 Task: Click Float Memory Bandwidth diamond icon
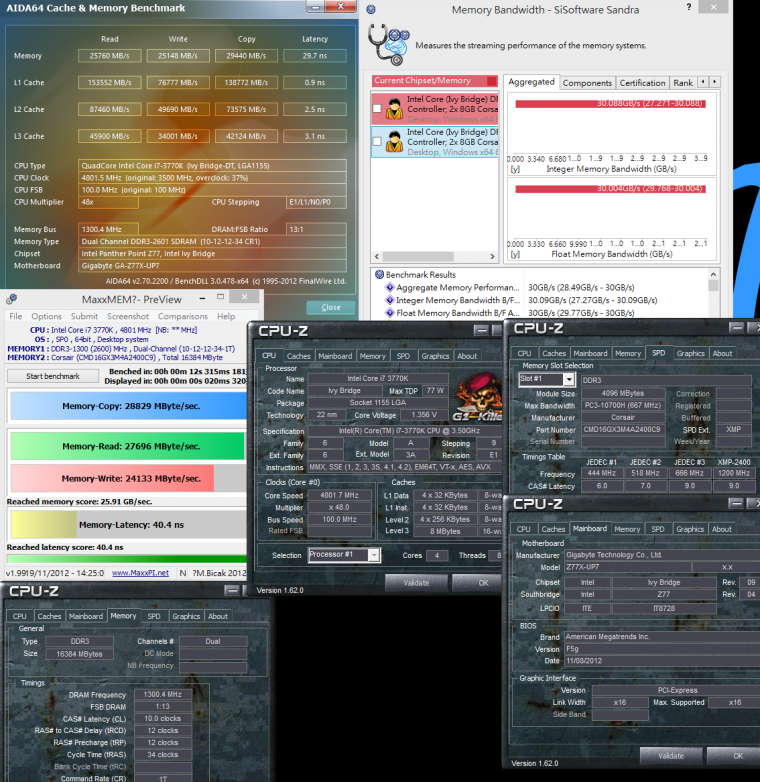point(390,313)
